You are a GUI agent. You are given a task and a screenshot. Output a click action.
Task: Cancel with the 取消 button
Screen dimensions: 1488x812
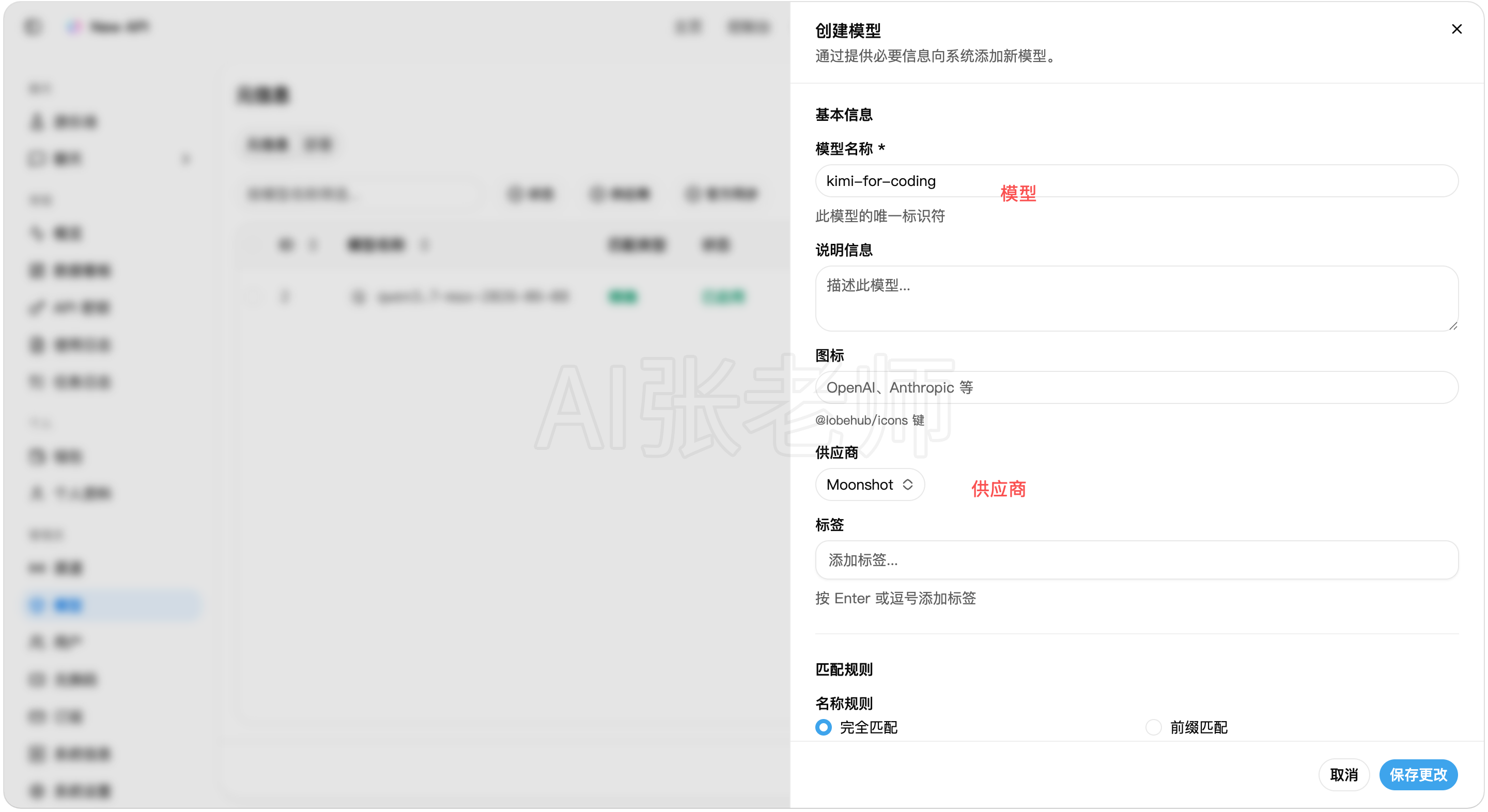(1343, 774)
